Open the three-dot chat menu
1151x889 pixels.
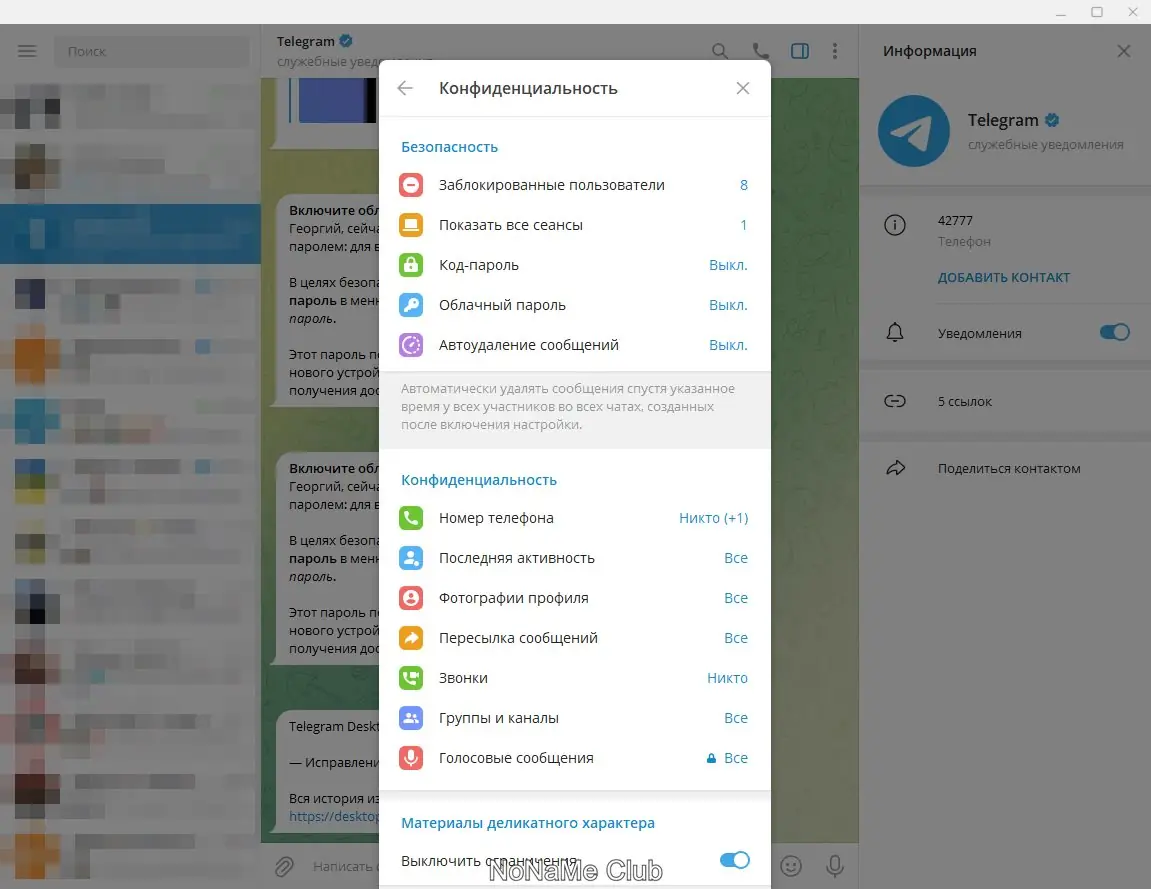[835, 51]
